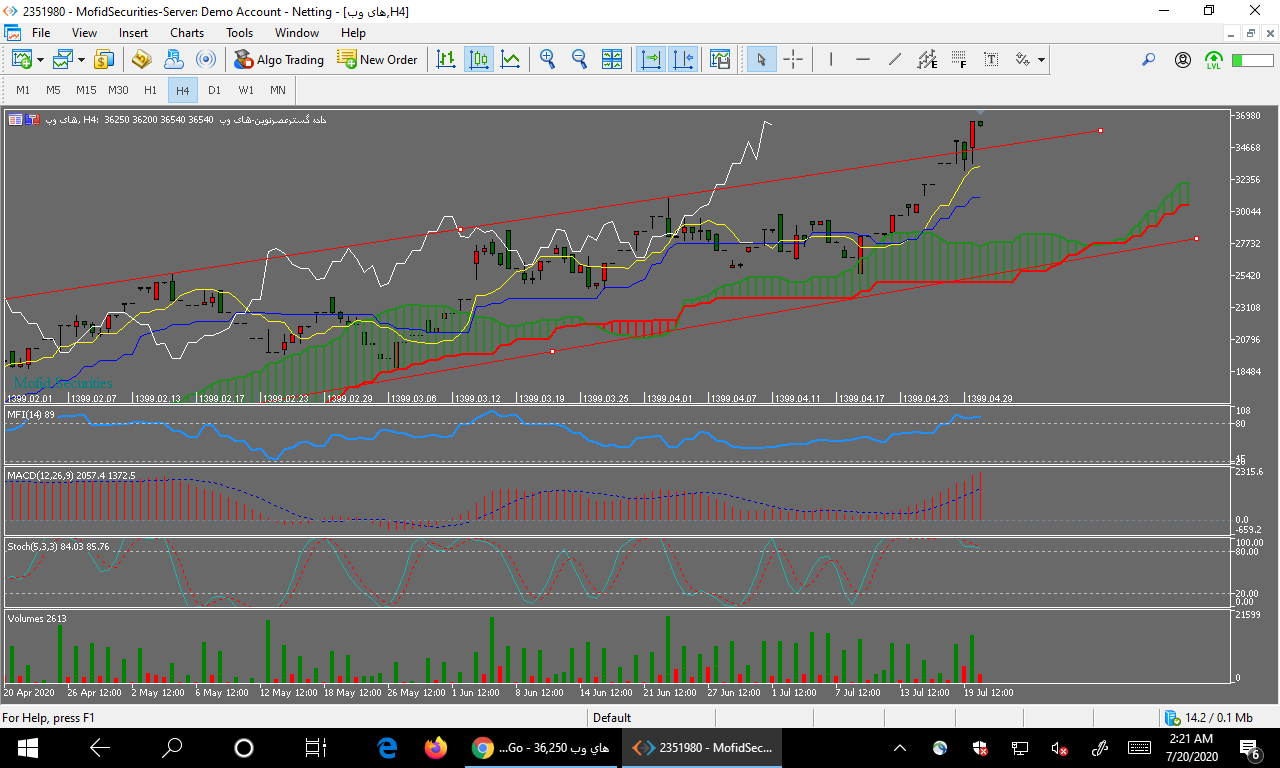
Task: Select the MN timeframe
Action: [278, 90]
